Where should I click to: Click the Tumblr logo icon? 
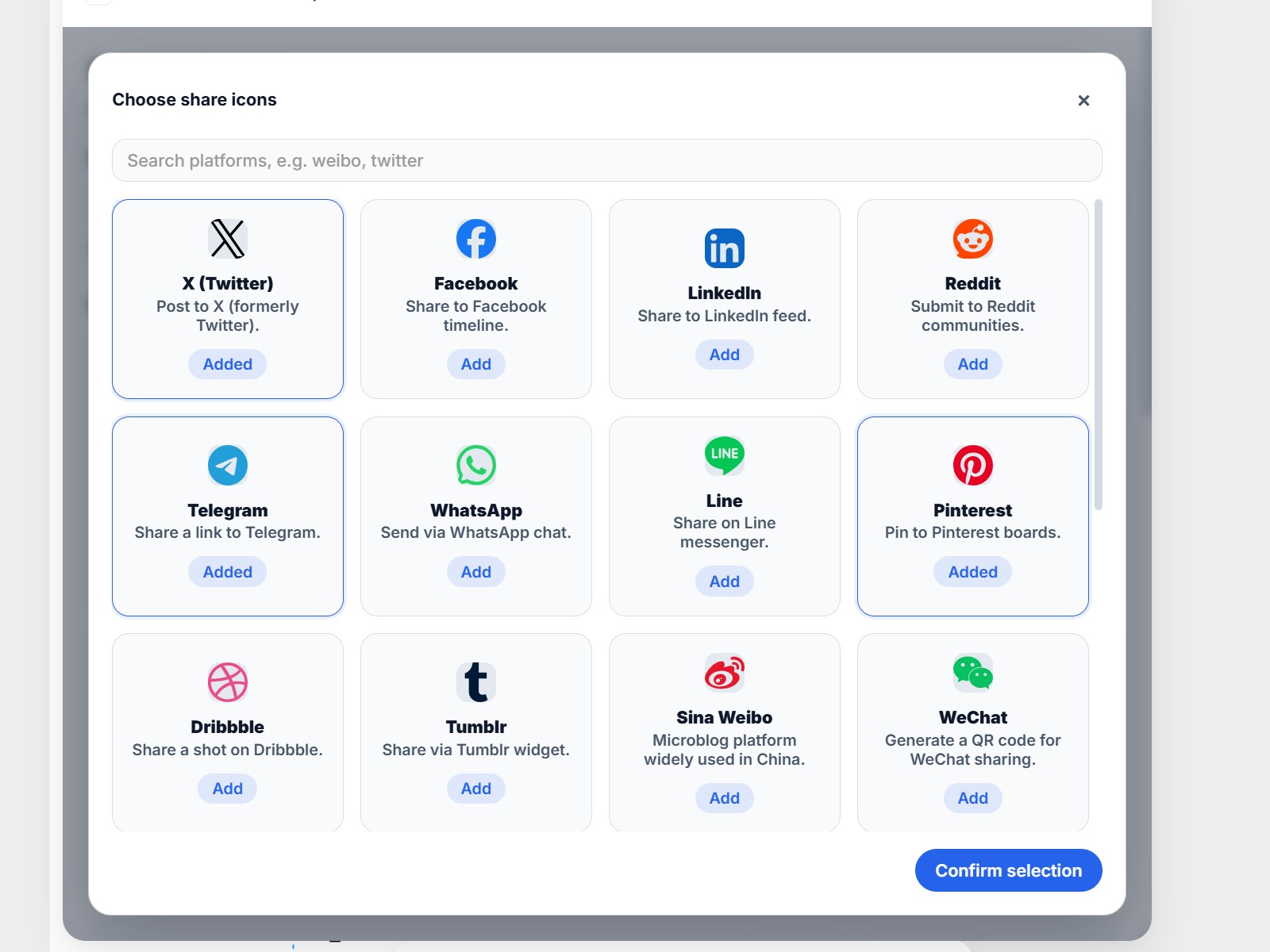tap(475, 681)
